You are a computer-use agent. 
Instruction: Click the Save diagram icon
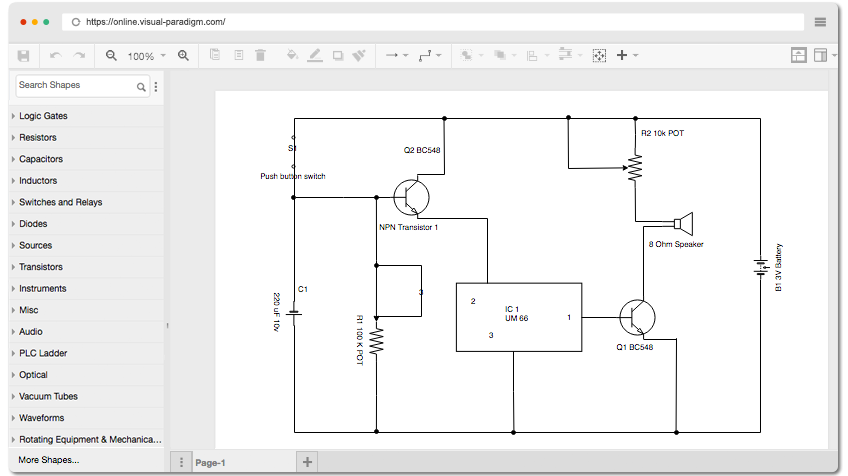[23, 56]
